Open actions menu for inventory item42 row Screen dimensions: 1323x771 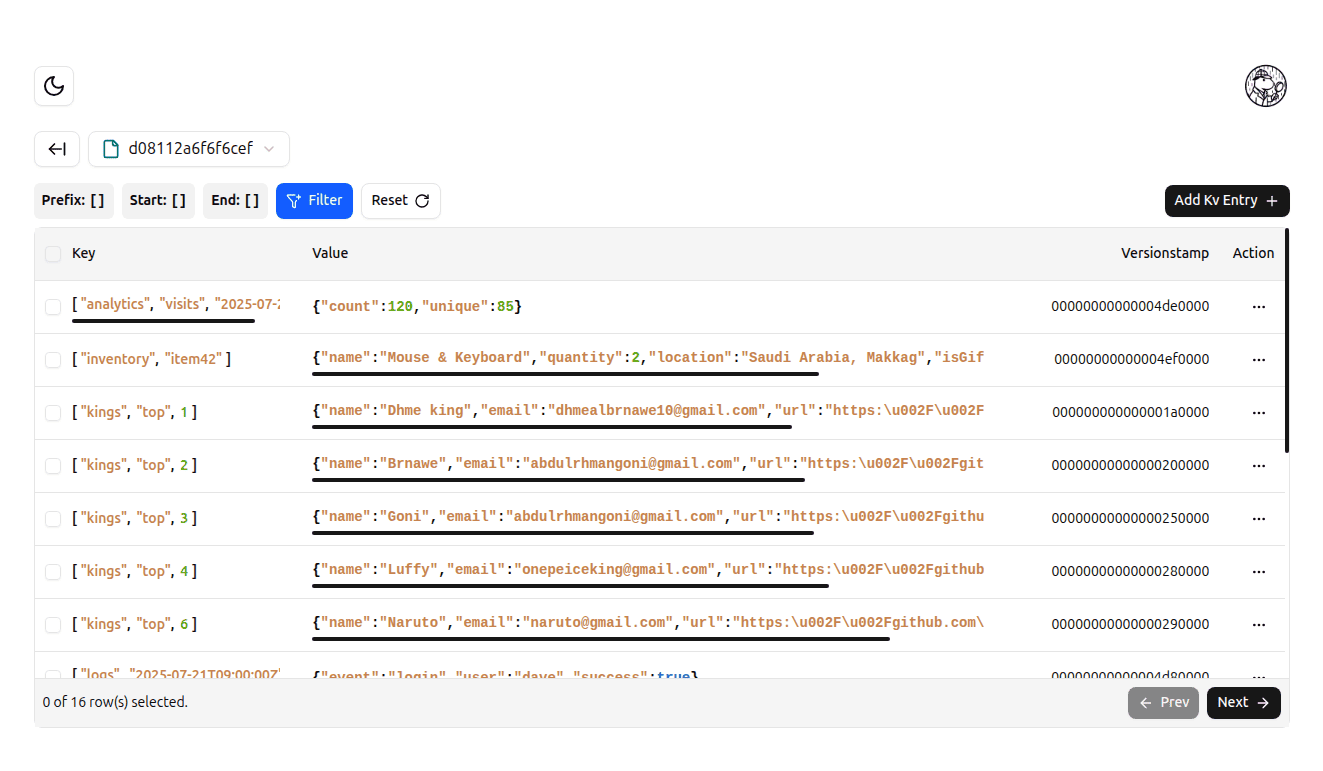pyautogui.click(x=1258, y=359)
